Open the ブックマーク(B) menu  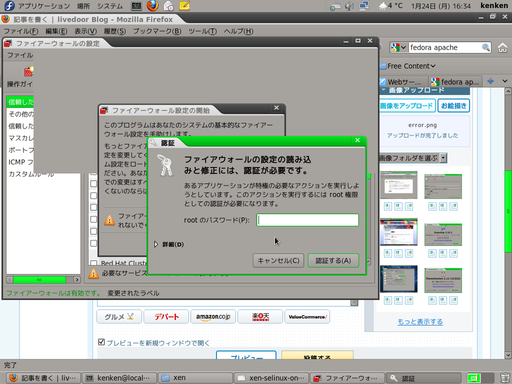pos(157,31)
